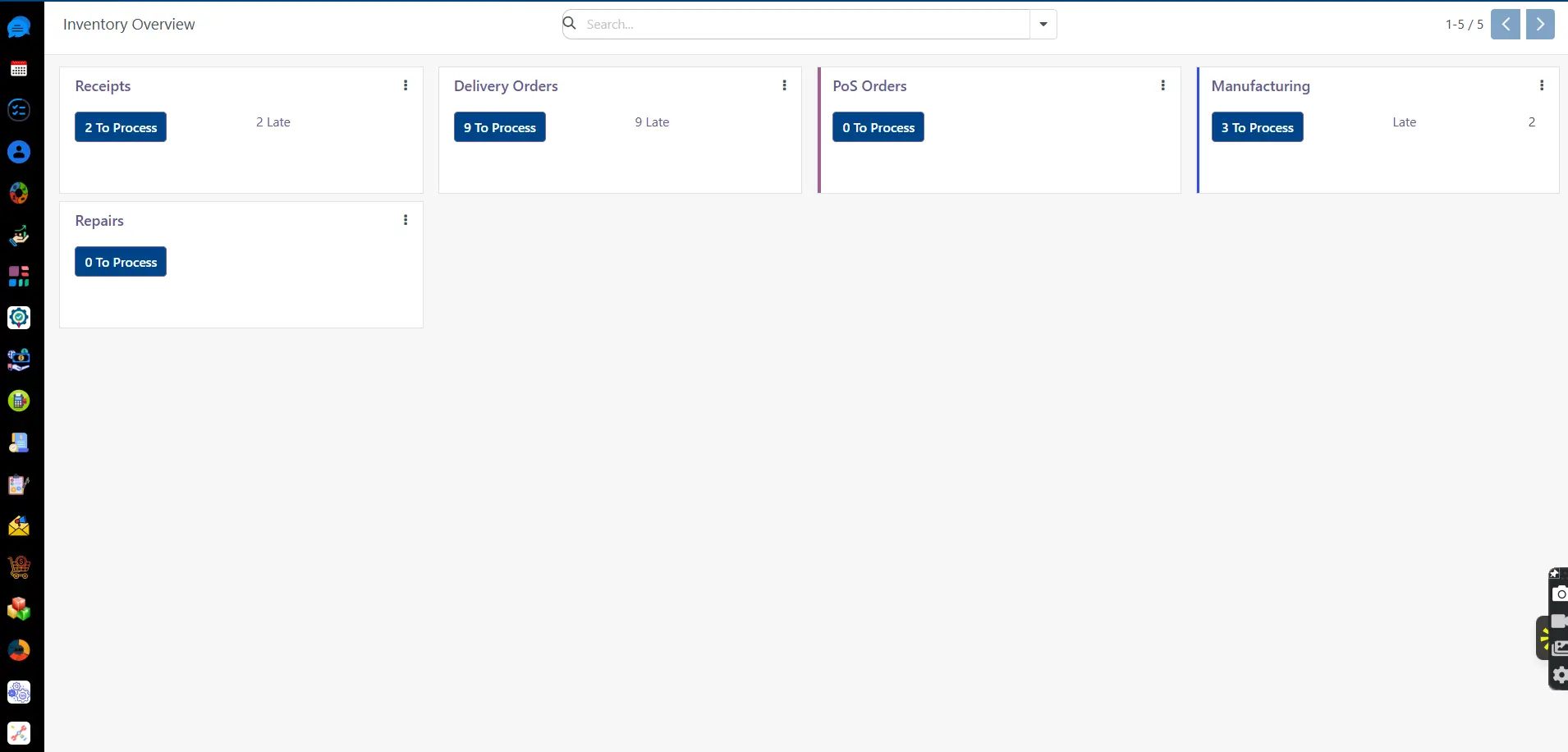Screen dimensions: 1568x752
Task: Open the Receipts card three-dot menu
Action: tap(405, 85)
